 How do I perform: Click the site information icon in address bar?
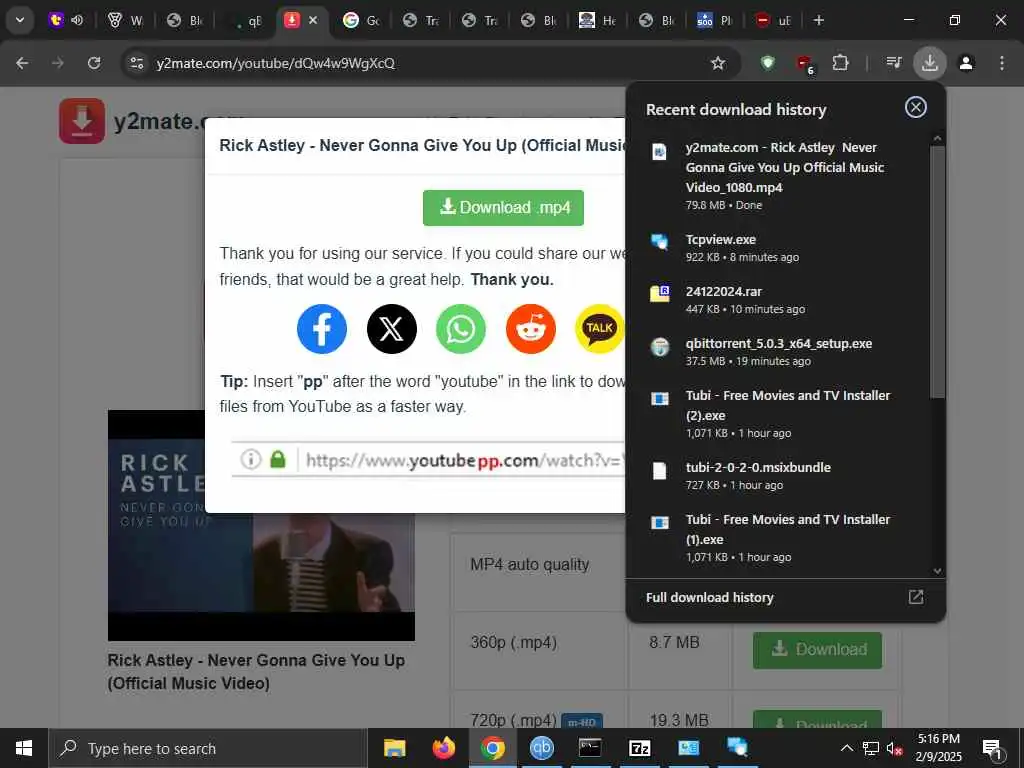coord(136,63)
